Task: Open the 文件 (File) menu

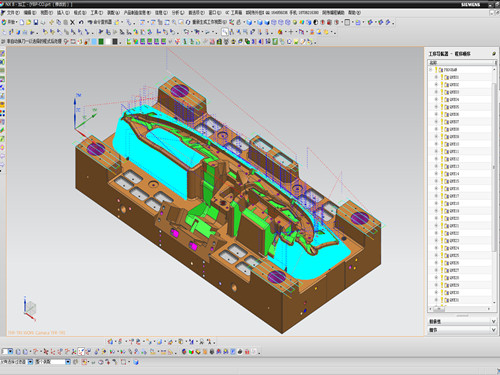Action: 13,13
